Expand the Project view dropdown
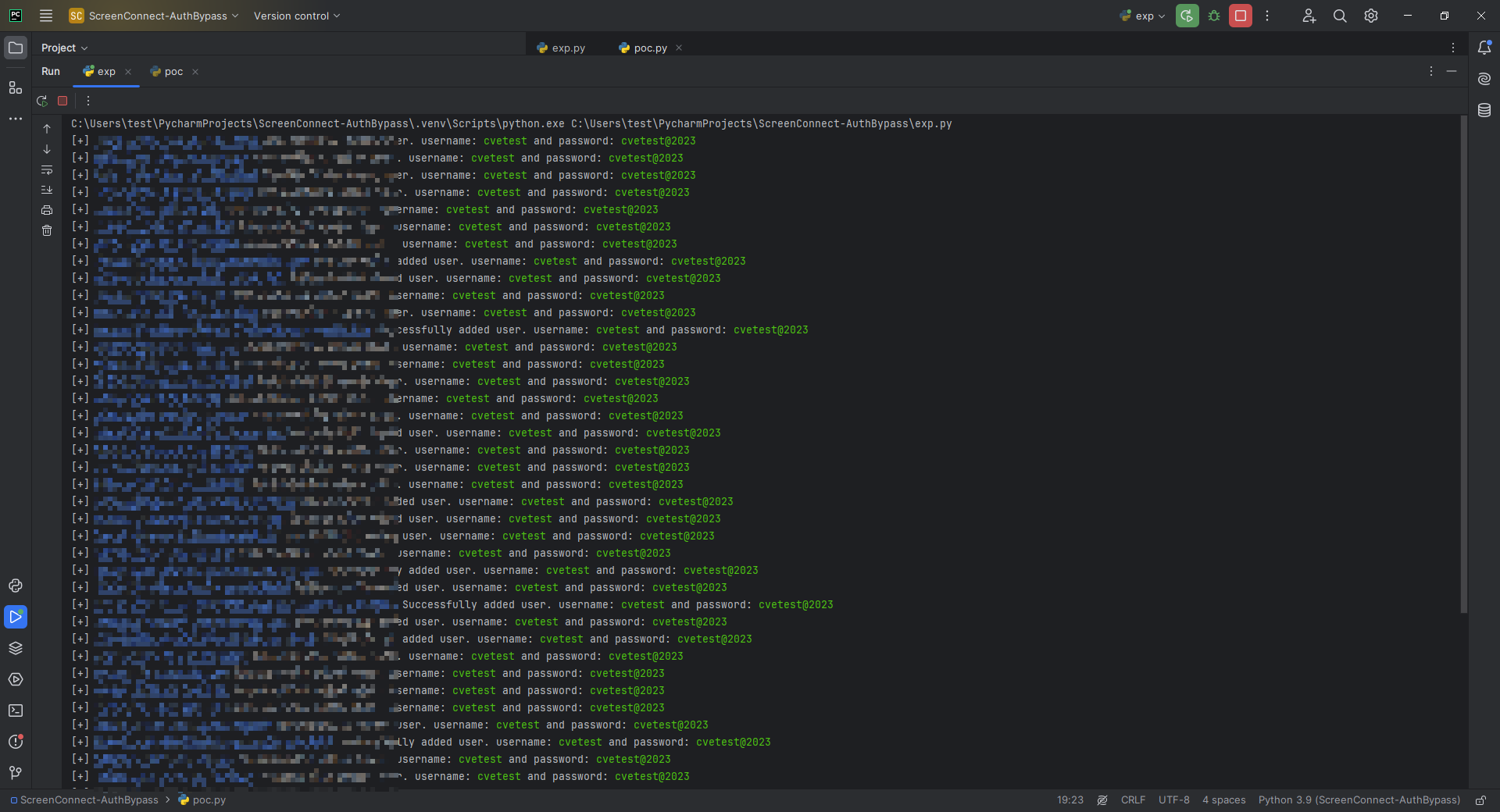This screenshot has height=812, width=1500. click(64, 48)
